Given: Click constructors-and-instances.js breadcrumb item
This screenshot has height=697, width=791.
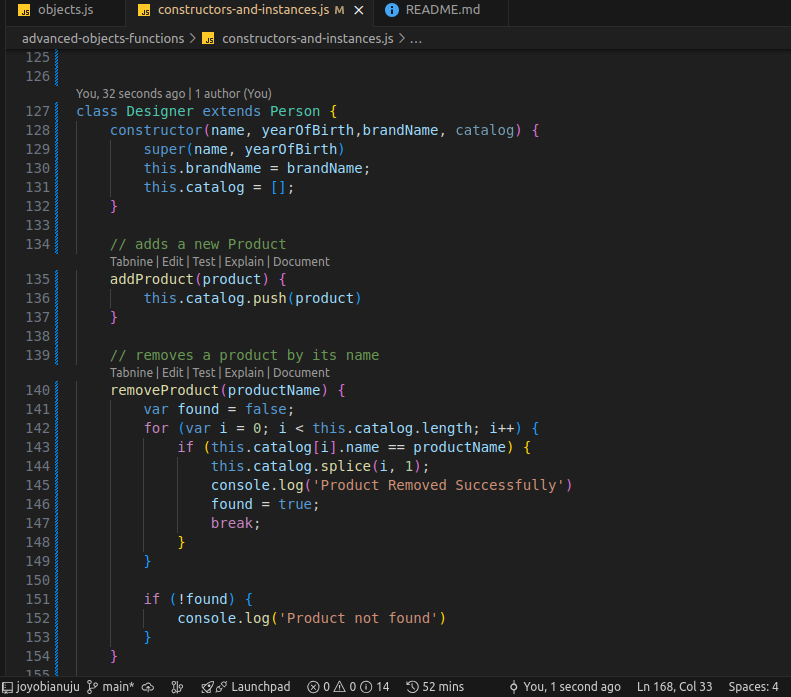Looking at the screenshot, I should 307,39.
